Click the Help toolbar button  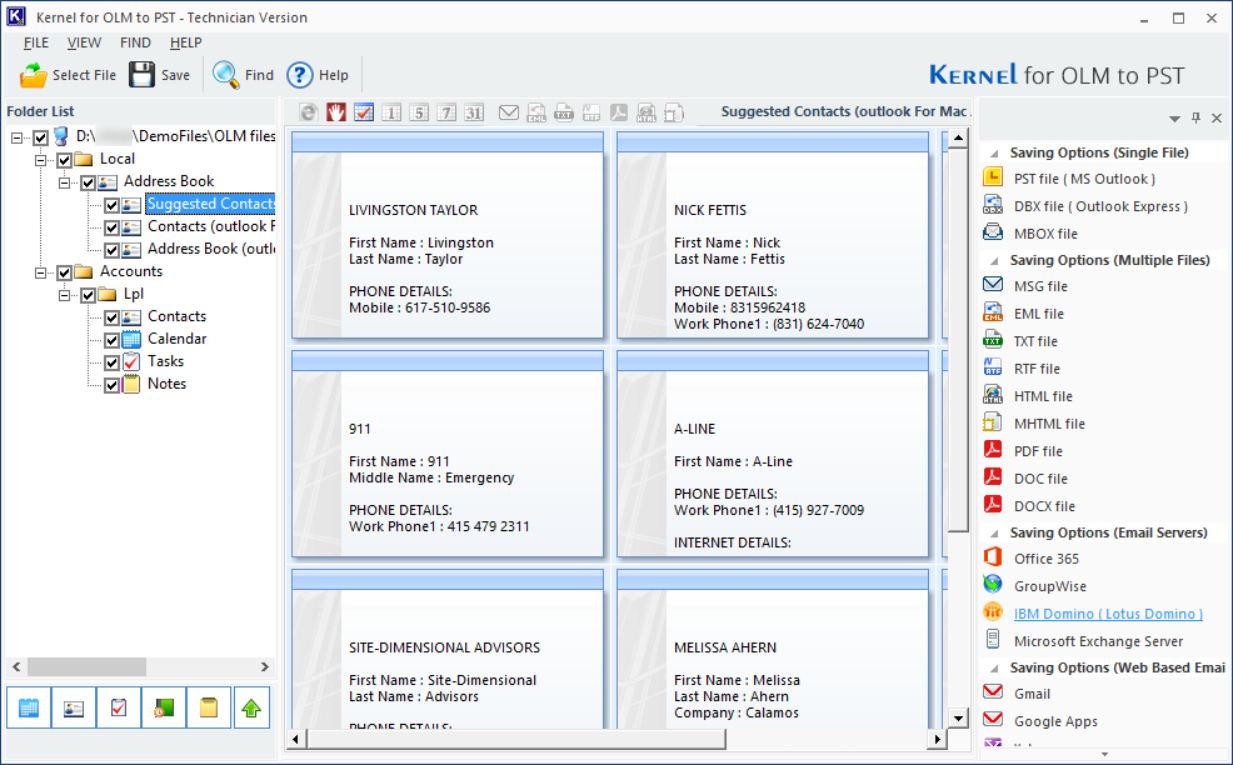[318, 75]
